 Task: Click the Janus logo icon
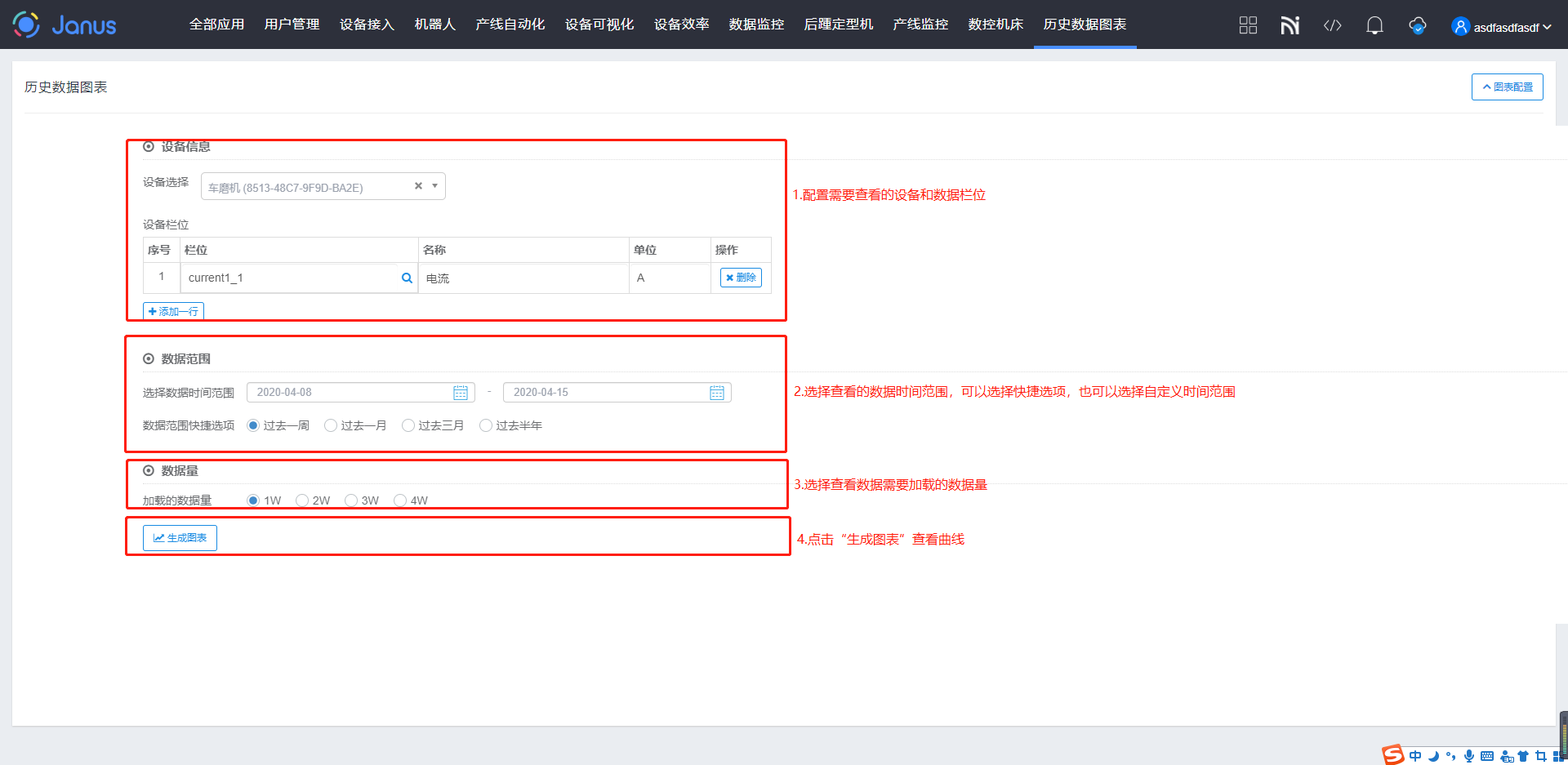pyautogui.click(x=26, y=24)
